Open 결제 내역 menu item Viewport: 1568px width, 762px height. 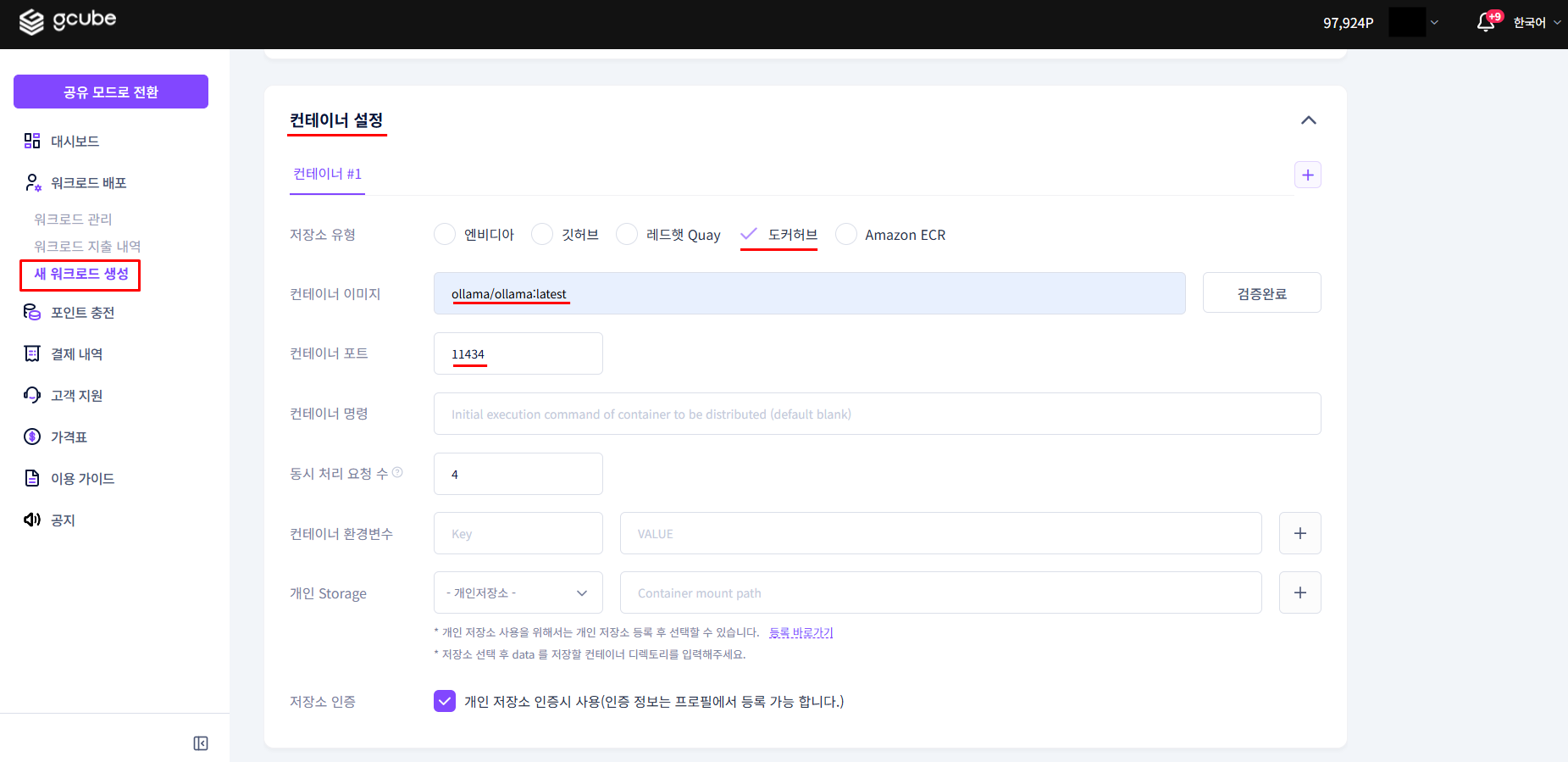tap(76, 353)
